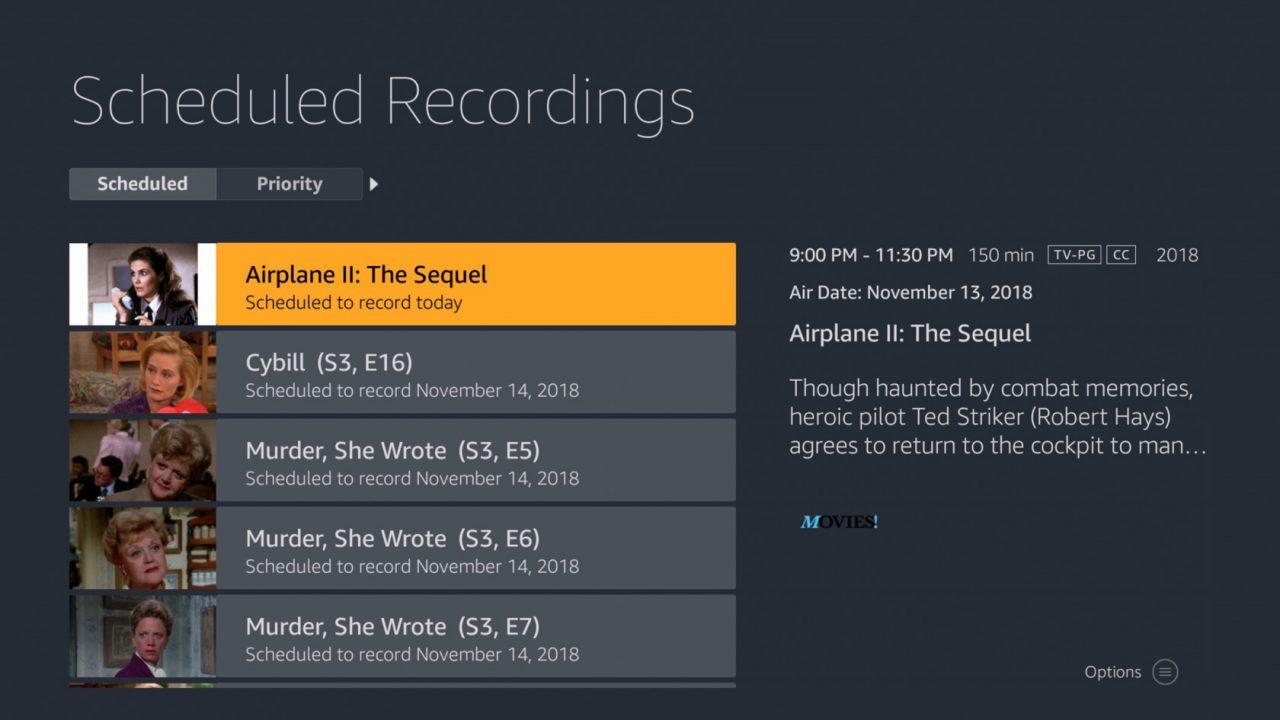Open the Options menu via hamburger icon
Image resolution: width=1280 pixels, height=720 pixels.
(1164, 672)
